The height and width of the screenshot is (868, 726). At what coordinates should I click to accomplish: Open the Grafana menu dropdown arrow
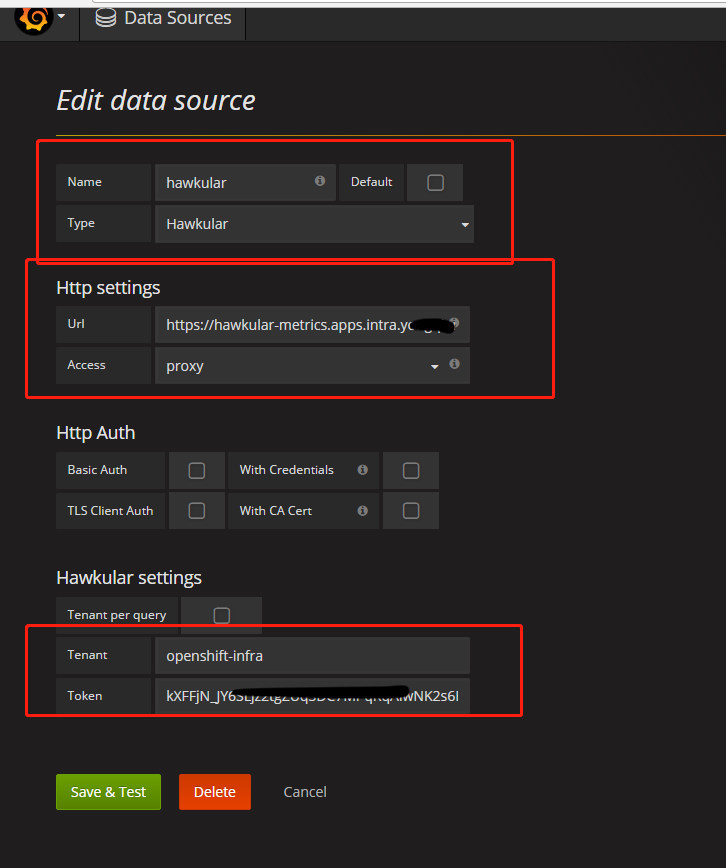62,18
